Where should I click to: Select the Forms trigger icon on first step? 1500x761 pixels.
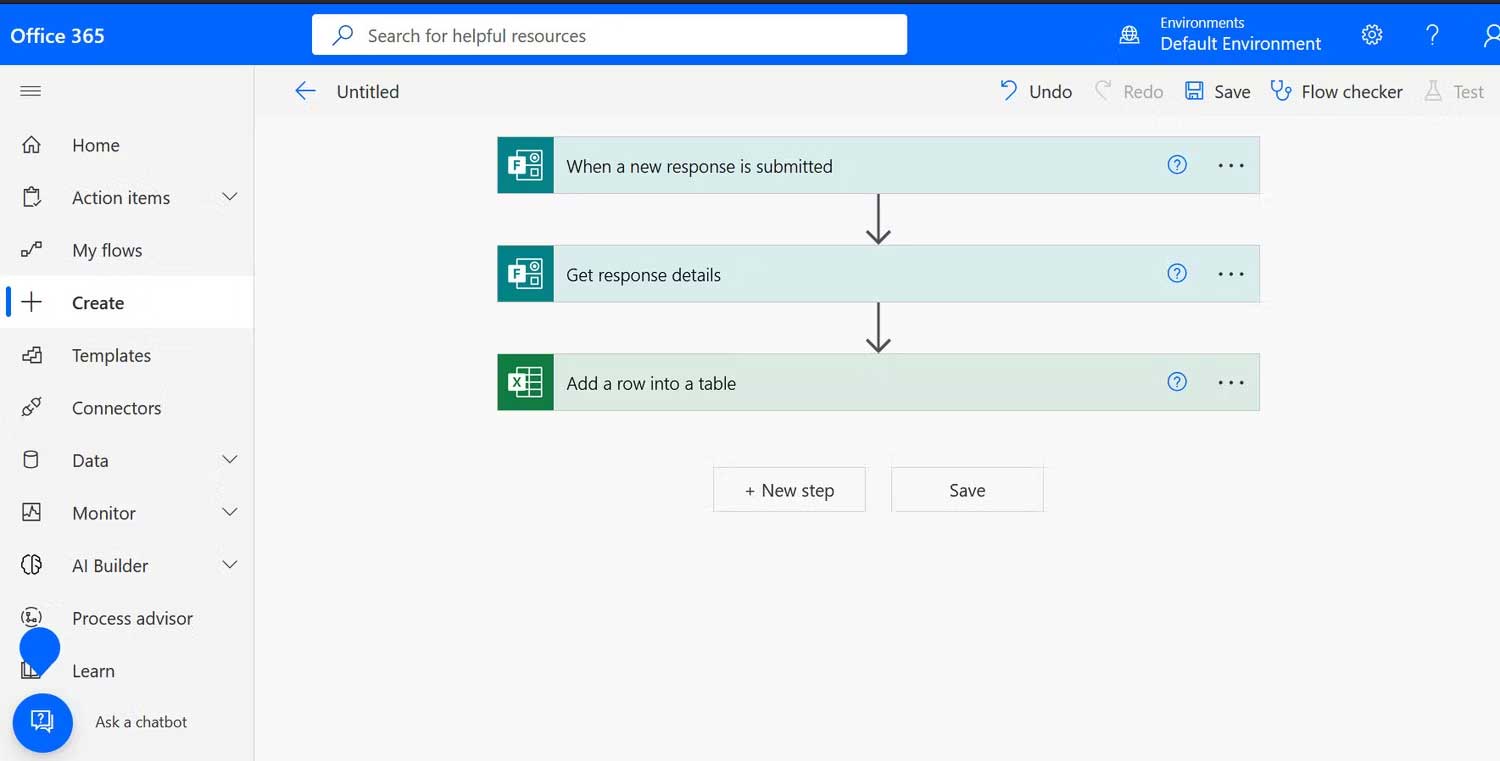[525, 165]
